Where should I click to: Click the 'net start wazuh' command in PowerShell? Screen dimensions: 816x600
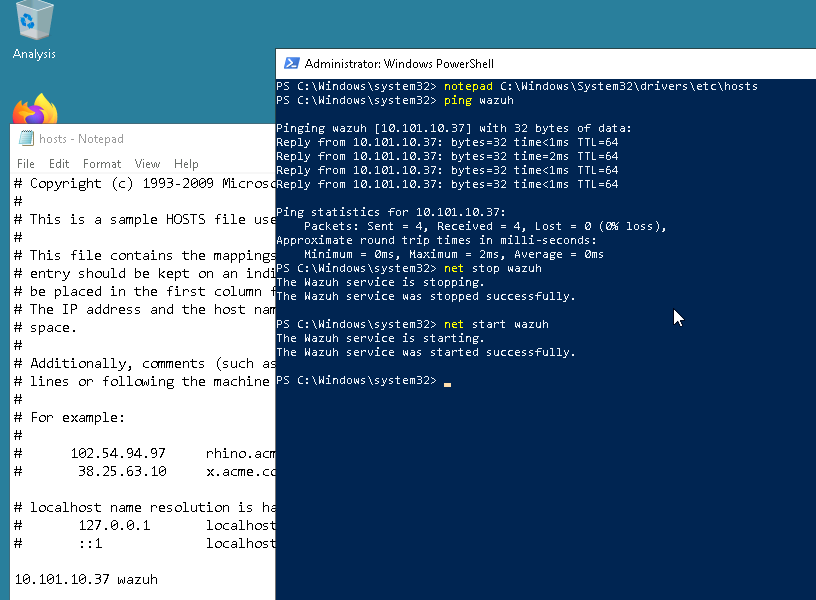pos(496,324)
